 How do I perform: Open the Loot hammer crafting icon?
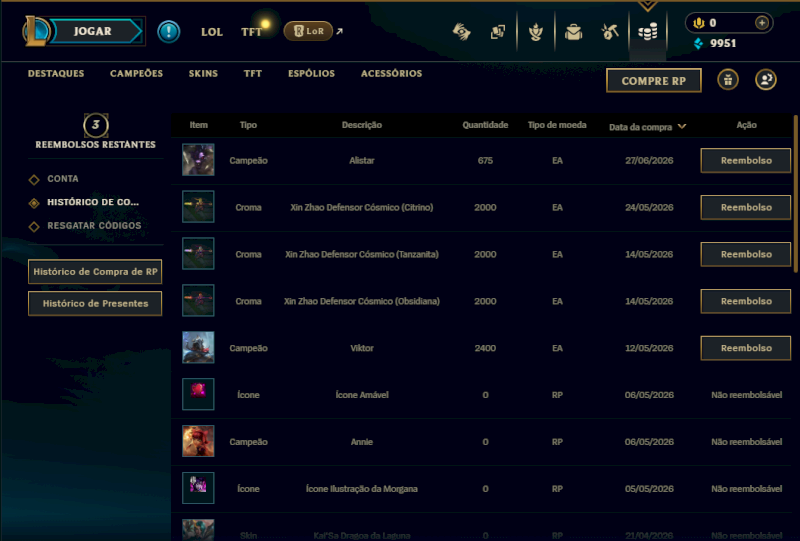click(x=610, y=32)
